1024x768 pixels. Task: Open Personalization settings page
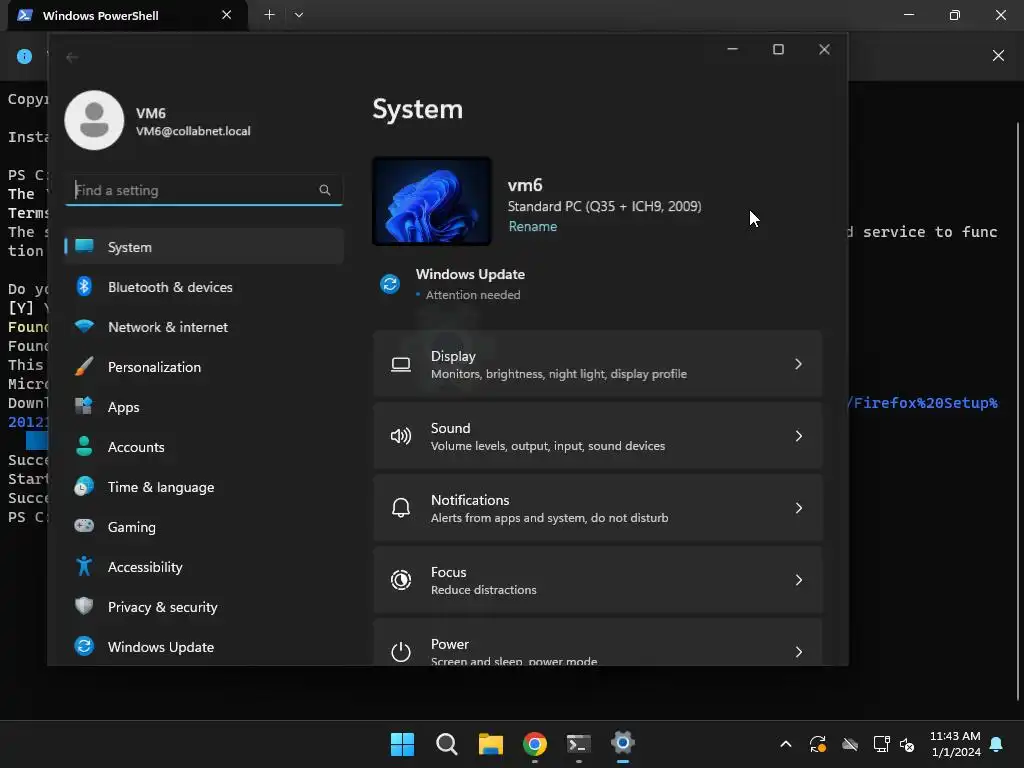tap(204, 367)
